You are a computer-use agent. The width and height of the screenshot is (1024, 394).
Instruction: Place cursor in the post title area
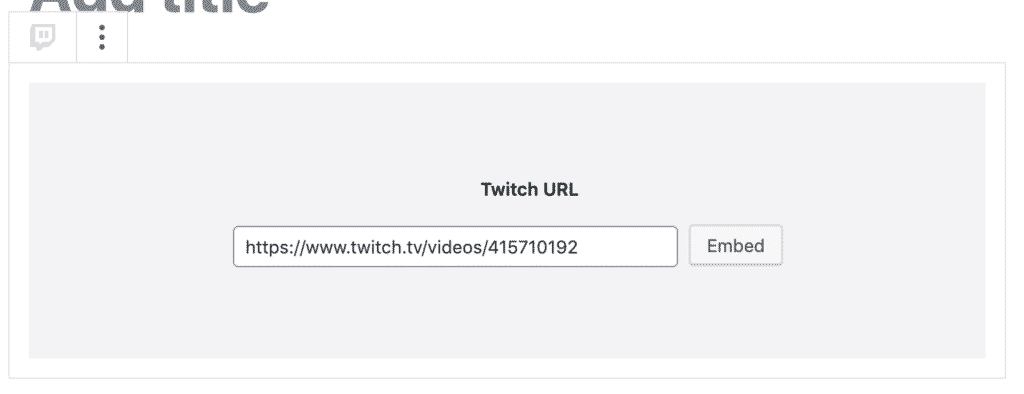149,7
